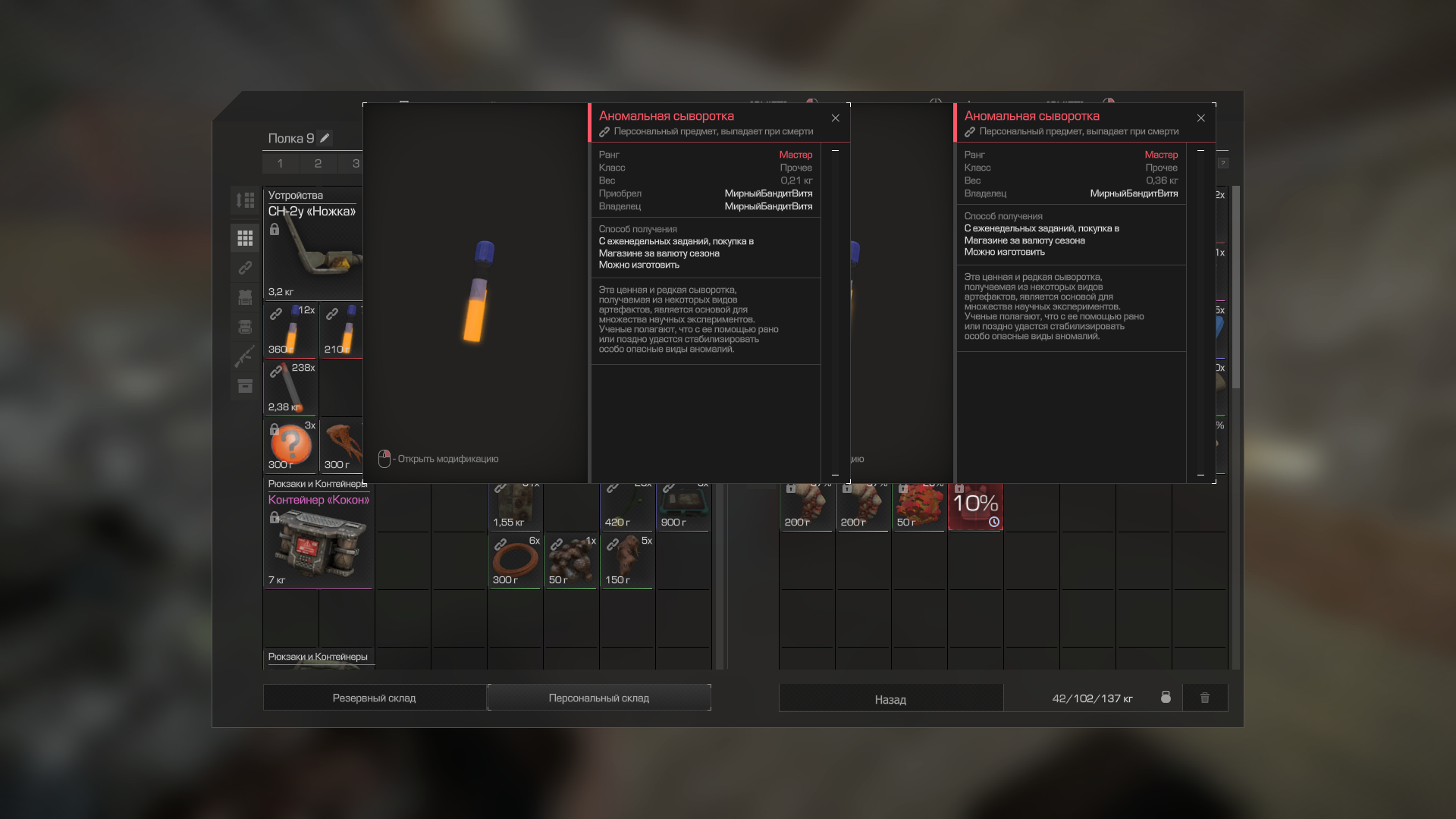
Task: Select the red 10% item with clock
Action: pos(975,506)
